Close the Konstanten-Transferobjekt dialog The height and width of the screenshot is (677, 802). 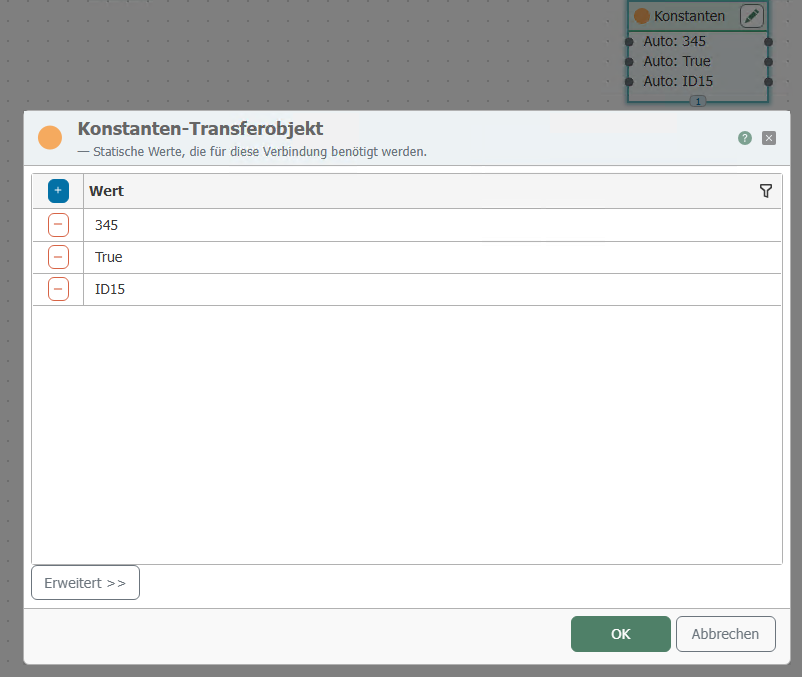(x=769, y=138)
